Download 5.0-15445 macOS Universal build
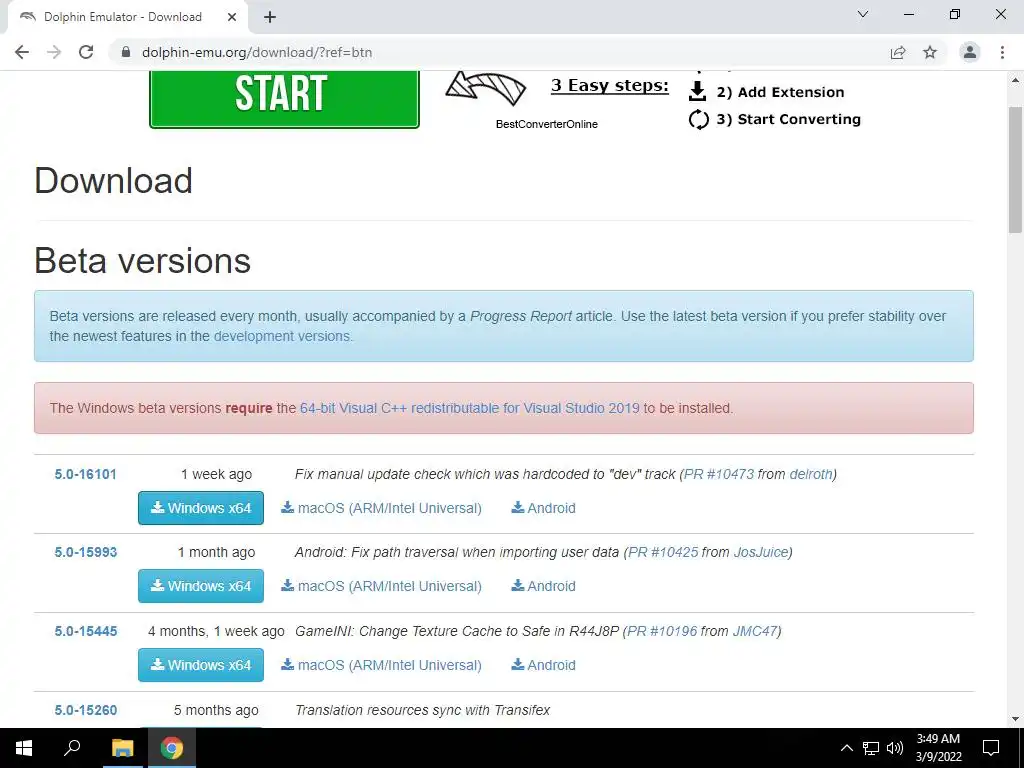The image size is (1024, 768). pos(381,665)
